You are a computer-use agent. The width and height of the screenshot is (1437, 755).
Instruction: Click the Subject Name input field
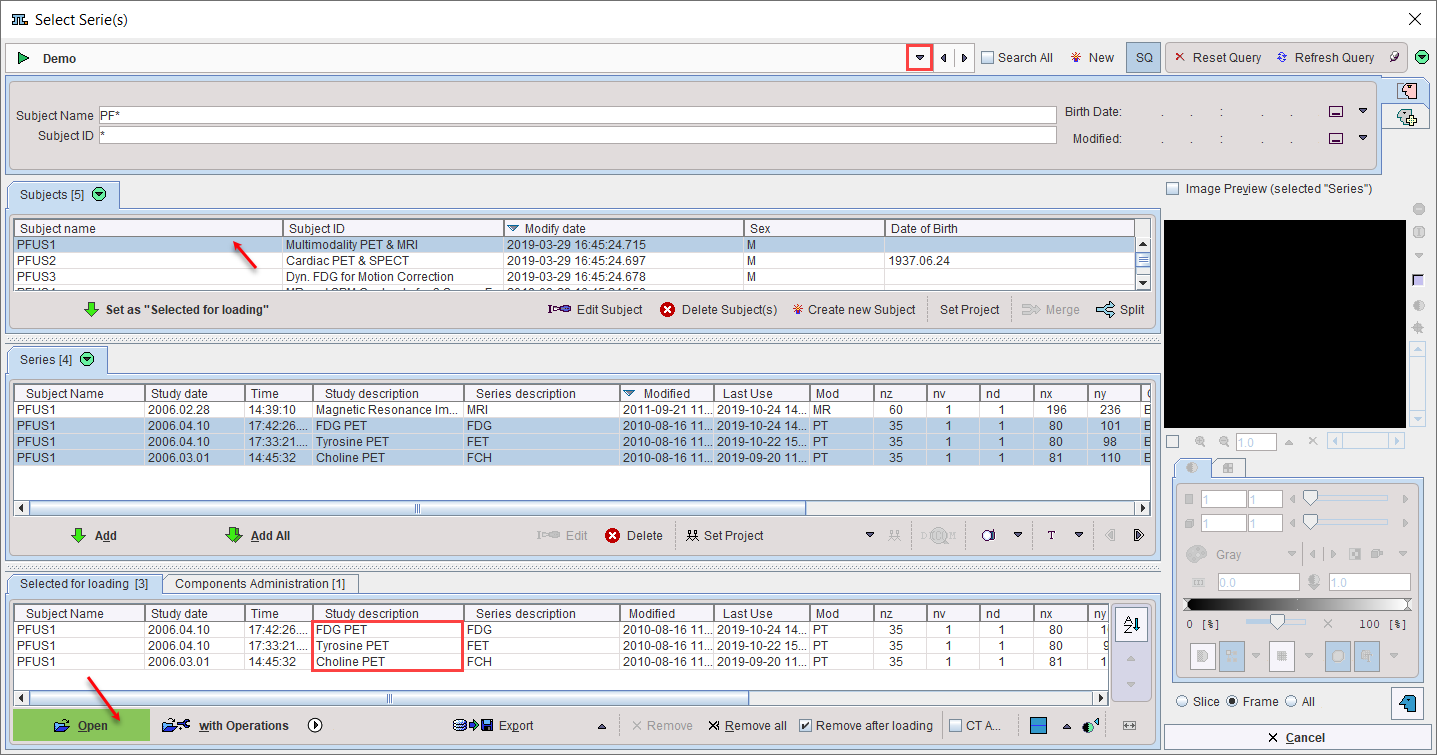577,115
